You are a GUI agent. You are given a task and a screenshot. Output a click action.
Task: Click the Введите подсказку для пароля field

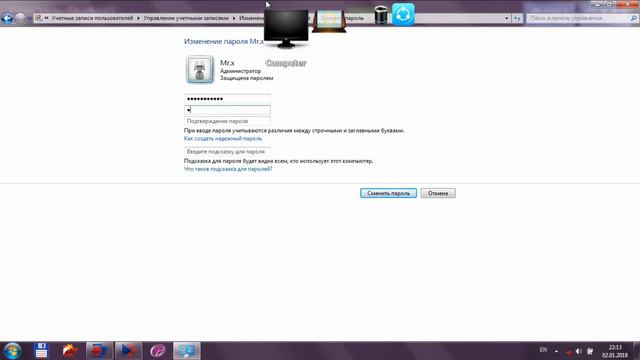tap(227, 151)
